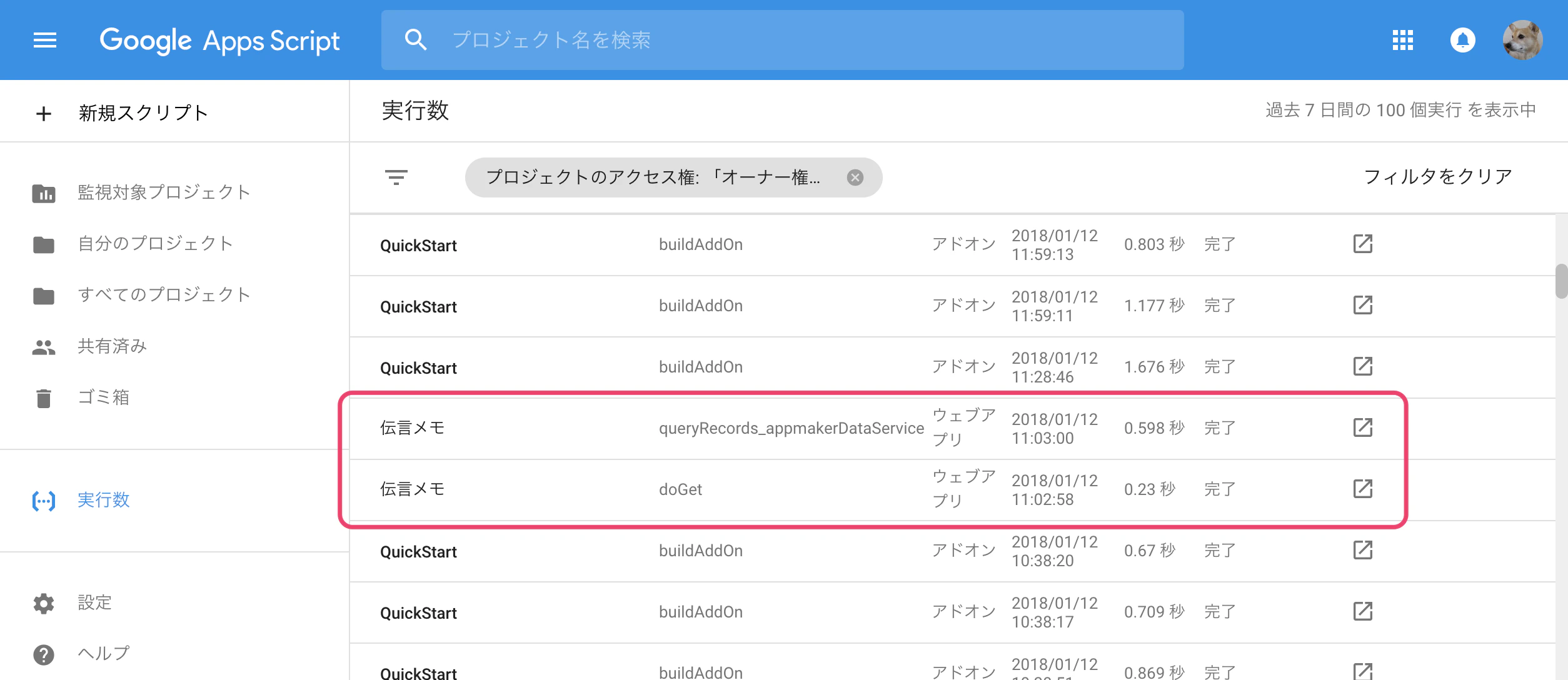Click the project access filter chip text
The height and width of the screenshot is (680, 1568).
[653, 177]
